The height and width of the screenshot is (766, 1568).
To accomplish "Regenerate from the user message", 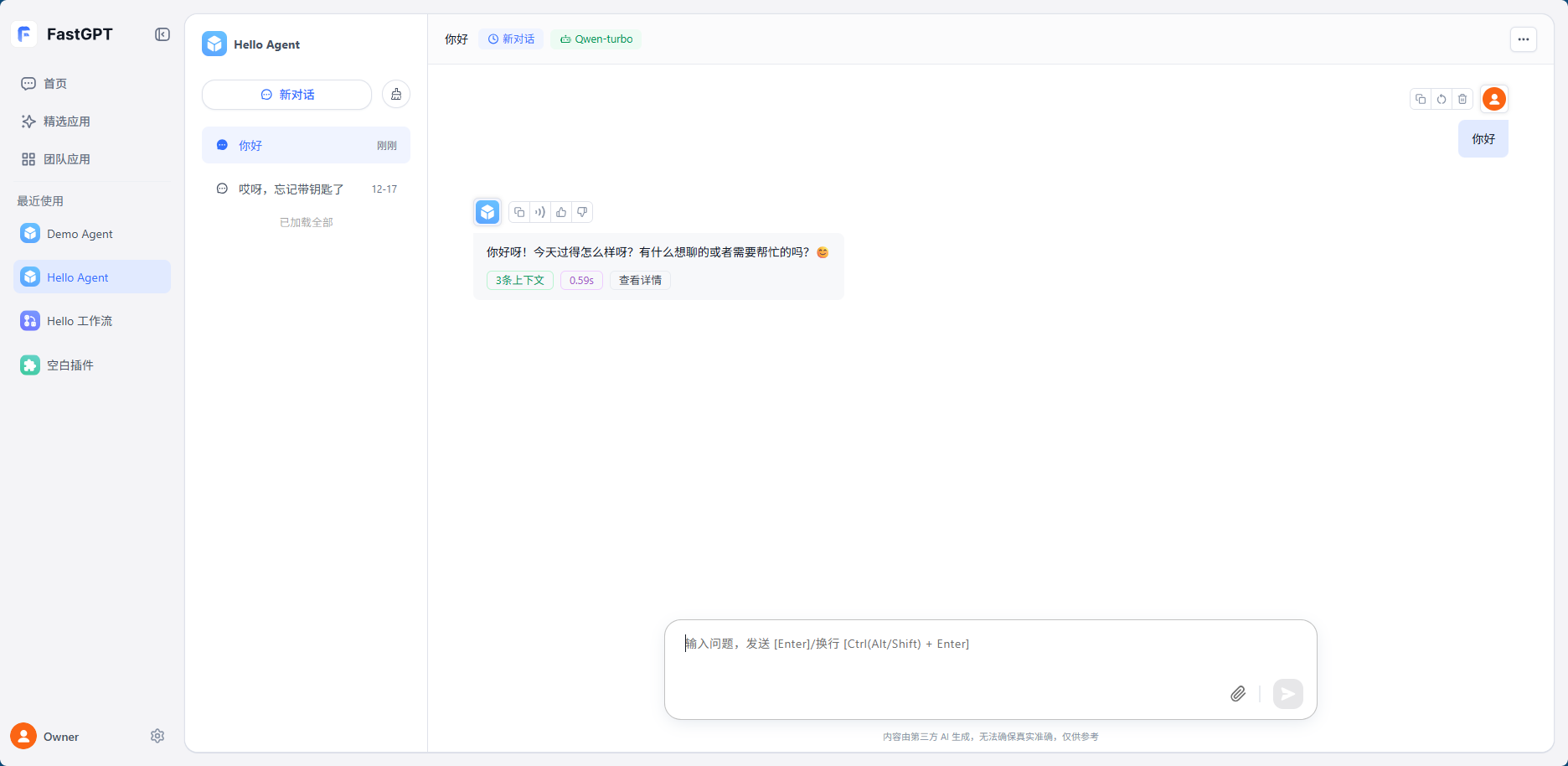I will pyautogui.click(x=1442, y=99).
